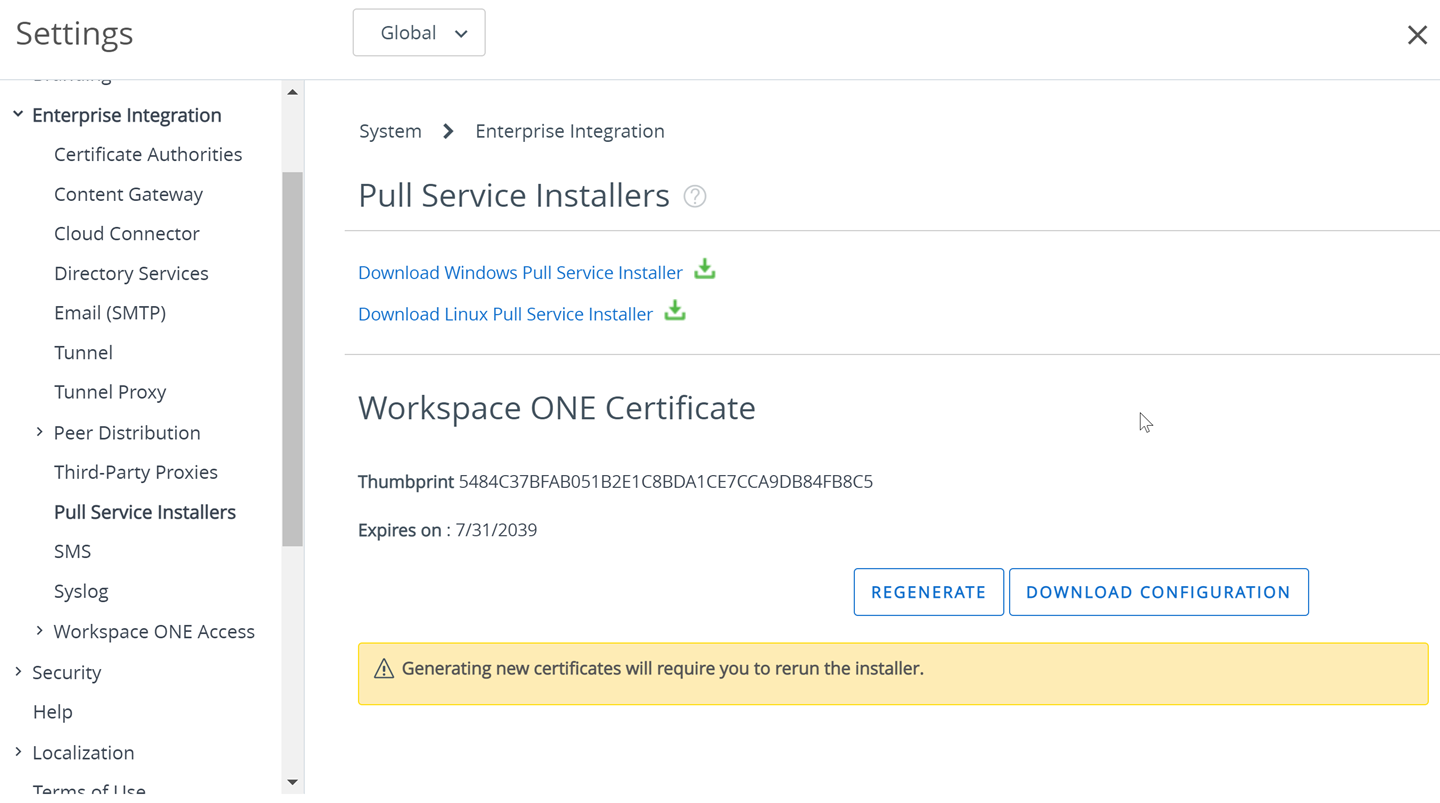The width and height of the screenshot is (1440, 803).
Task: Open the Security settings label
Action: click(66, 672)
